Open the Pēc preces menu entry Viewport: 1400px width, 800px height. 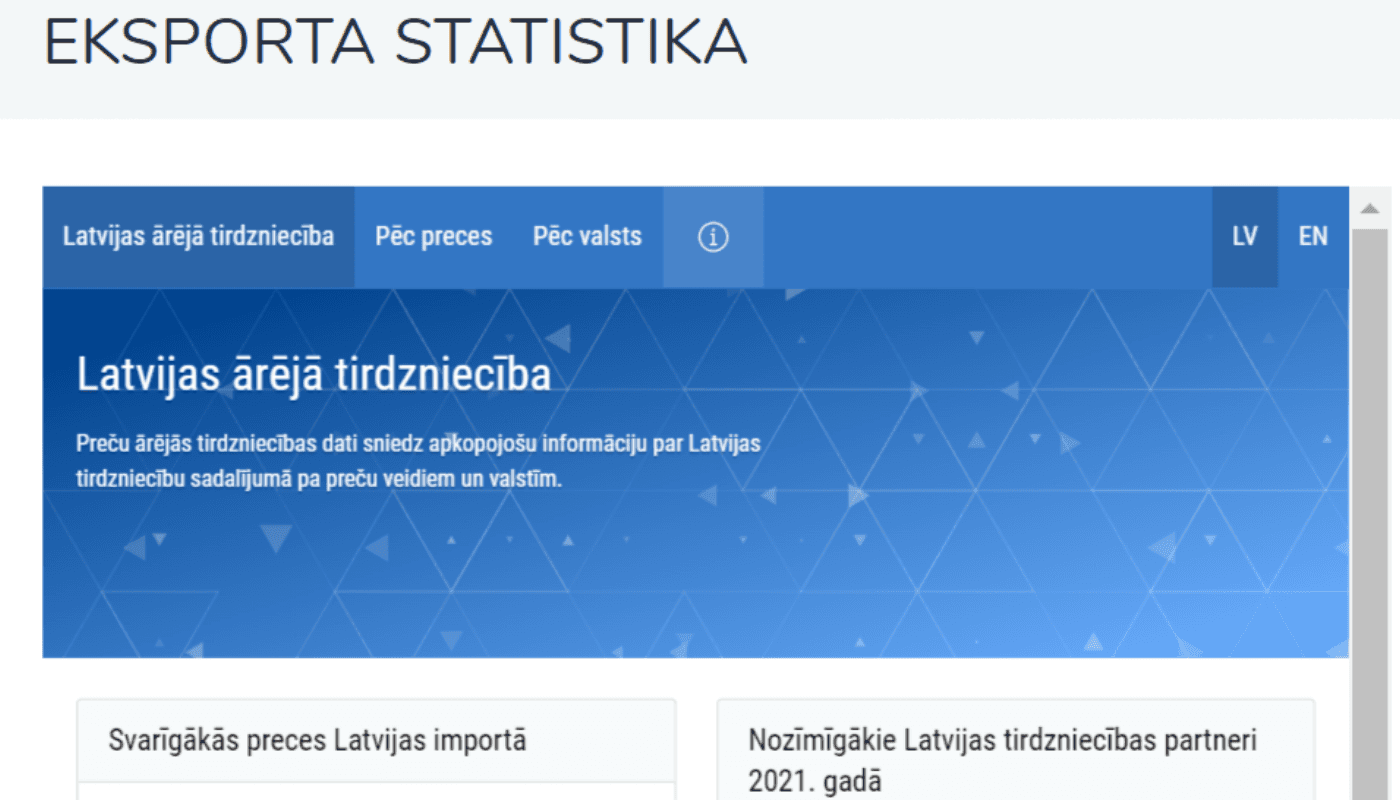click(434, 236)
